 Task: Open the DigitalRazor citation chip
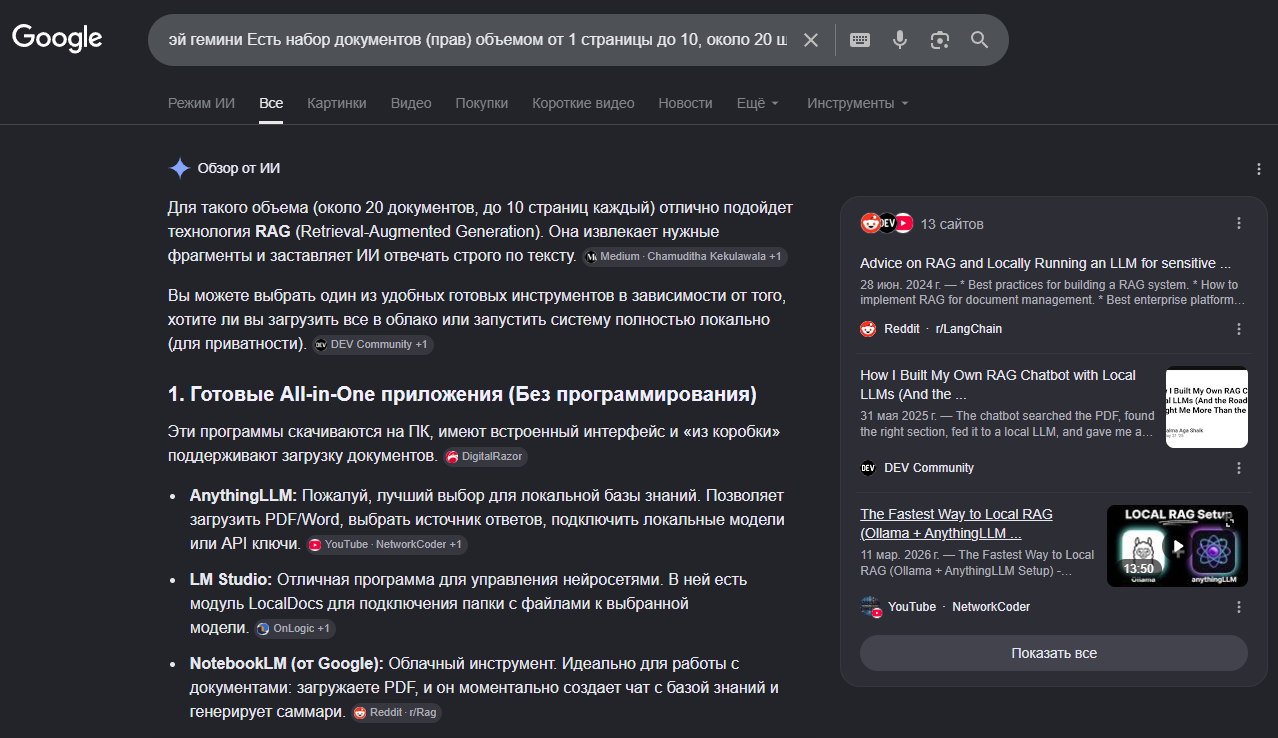pos(485,456)
